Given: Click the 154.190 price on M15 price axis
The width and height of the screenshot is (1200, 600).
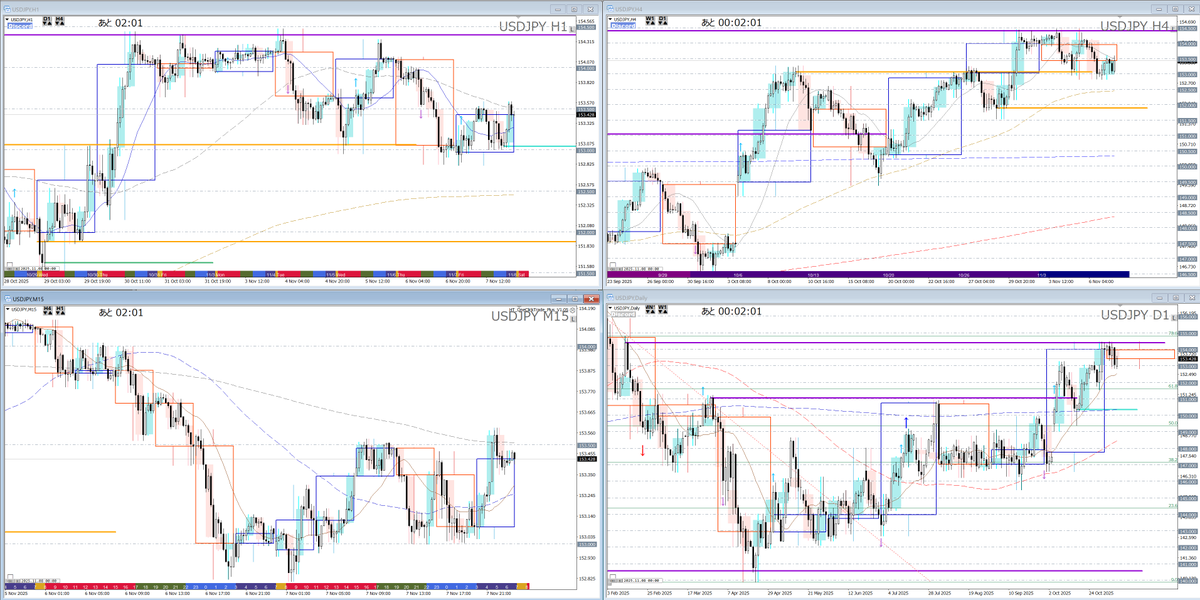Looking at the screenshot, I should (x=587, y=308).
